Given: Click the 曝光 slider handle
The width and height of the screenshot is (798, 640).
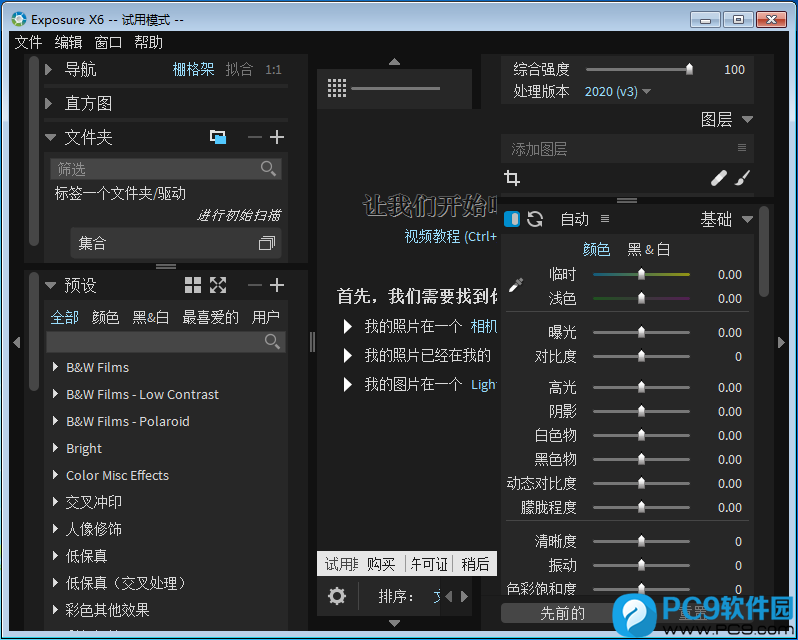Looking at the screenshot, I should pos(641,333).
